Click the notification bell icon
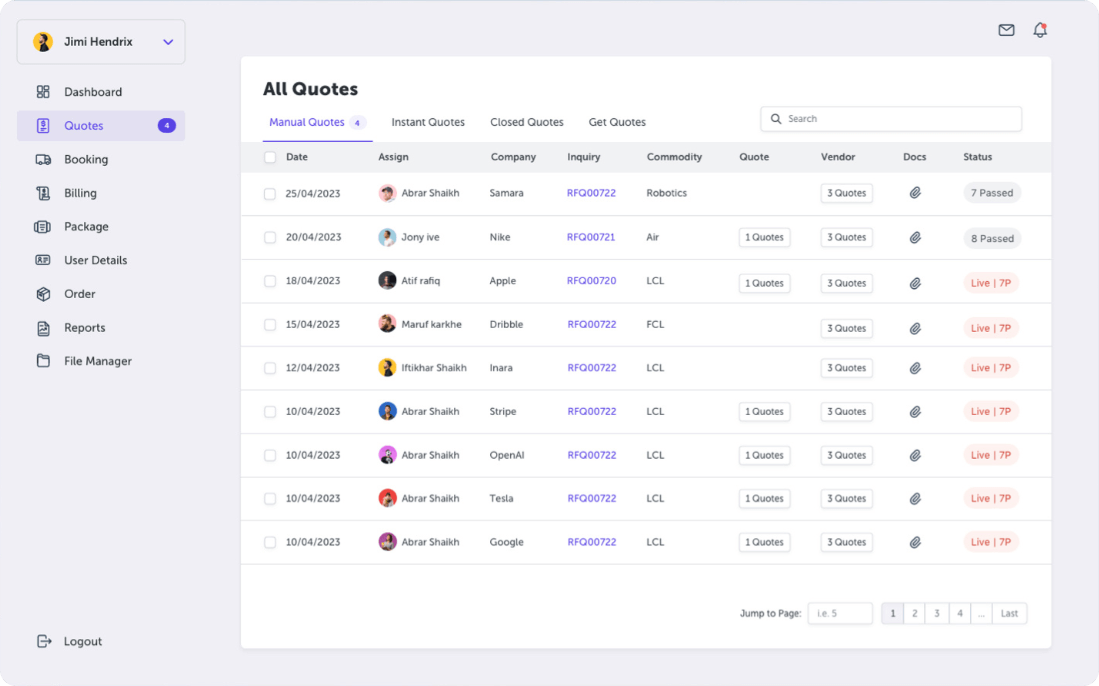 pos(1040,30)
